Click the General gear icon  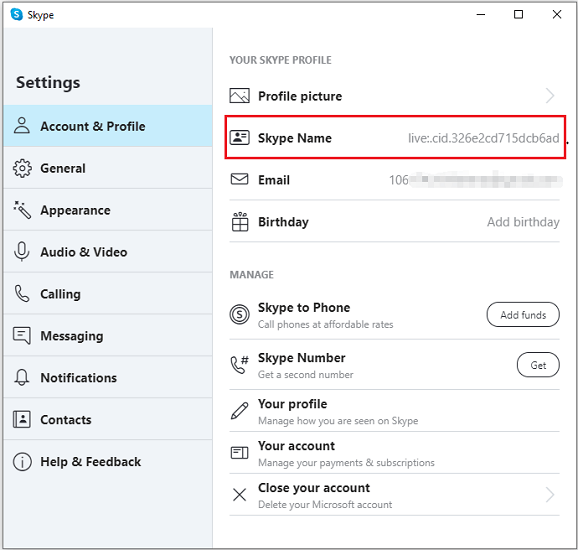point(22,168)
